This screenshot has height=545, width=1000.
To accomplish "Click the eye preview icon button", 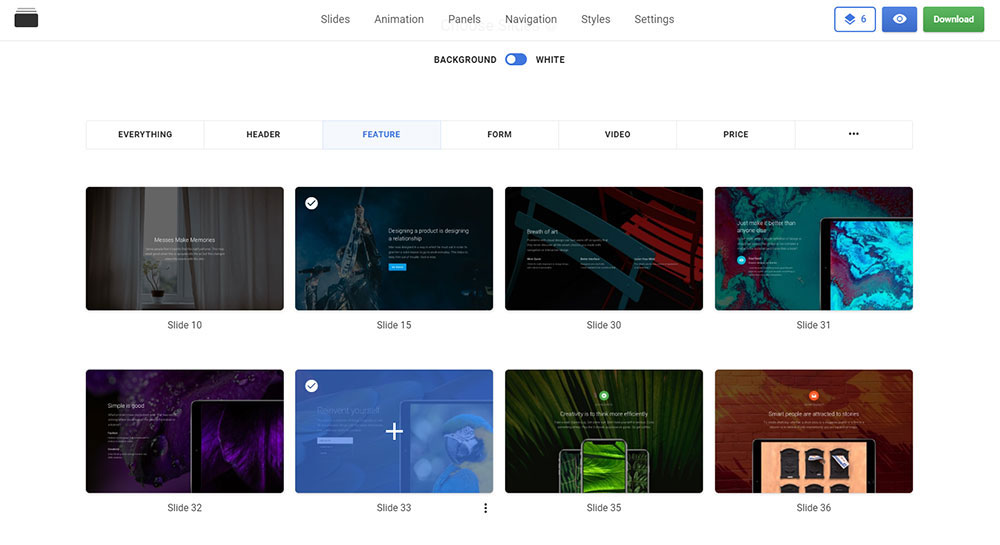I will pyautogui.click(x=899, y=19).
